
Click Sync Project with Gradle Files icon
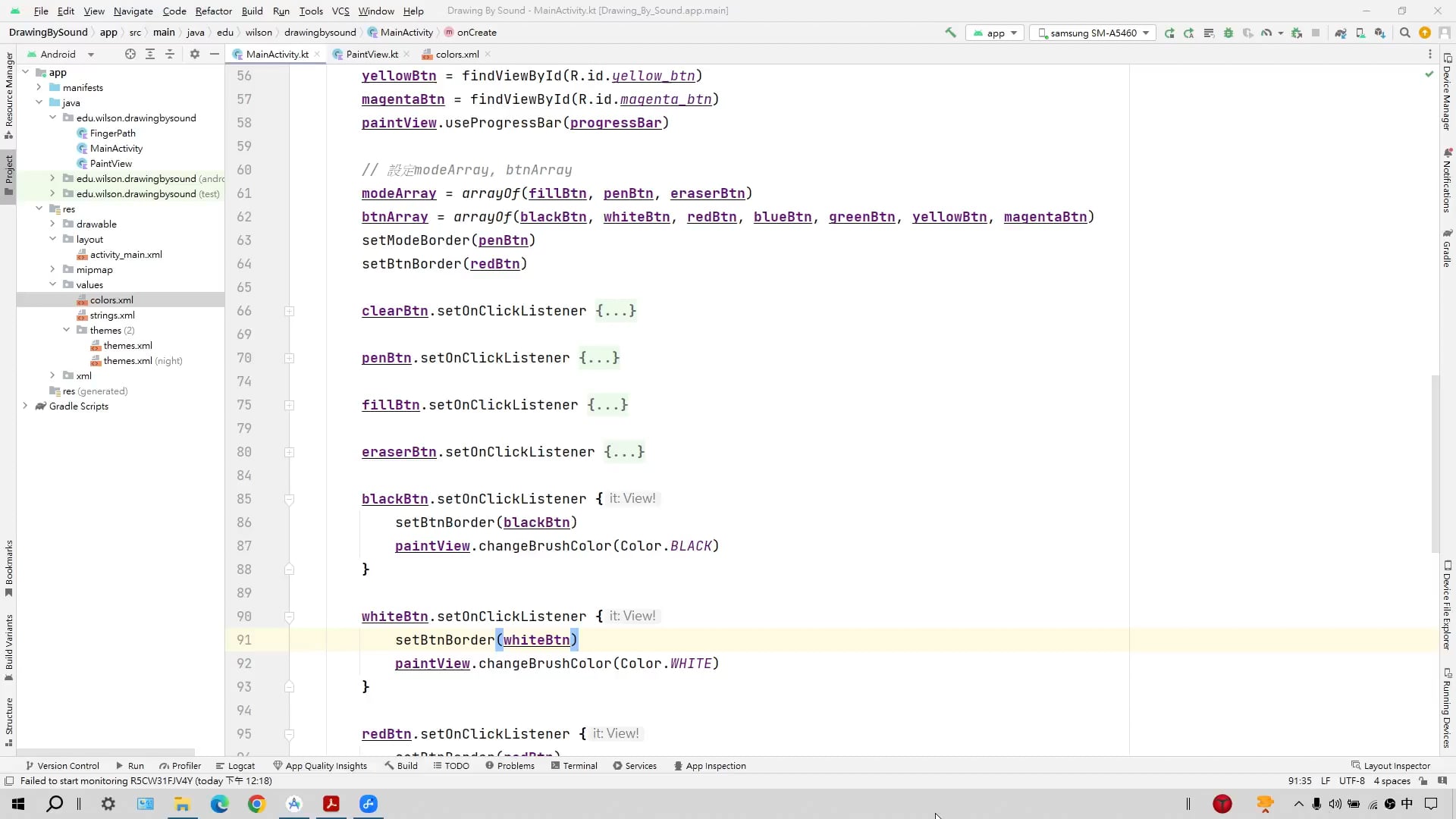pyautogui.click(x=1340, y=33)
